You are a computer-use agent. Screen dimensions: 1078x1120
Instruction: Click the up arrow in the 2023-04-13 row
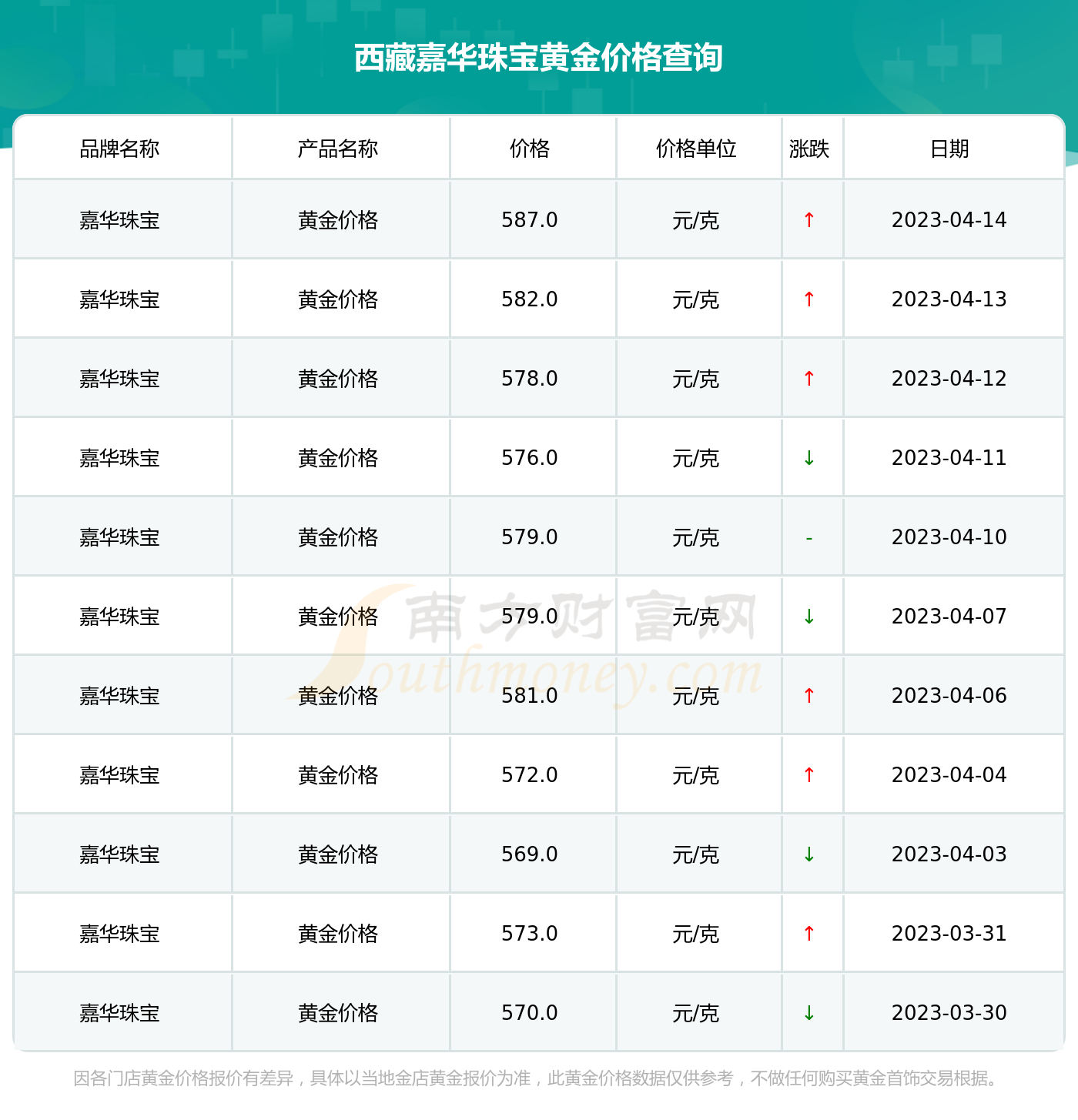808,299
